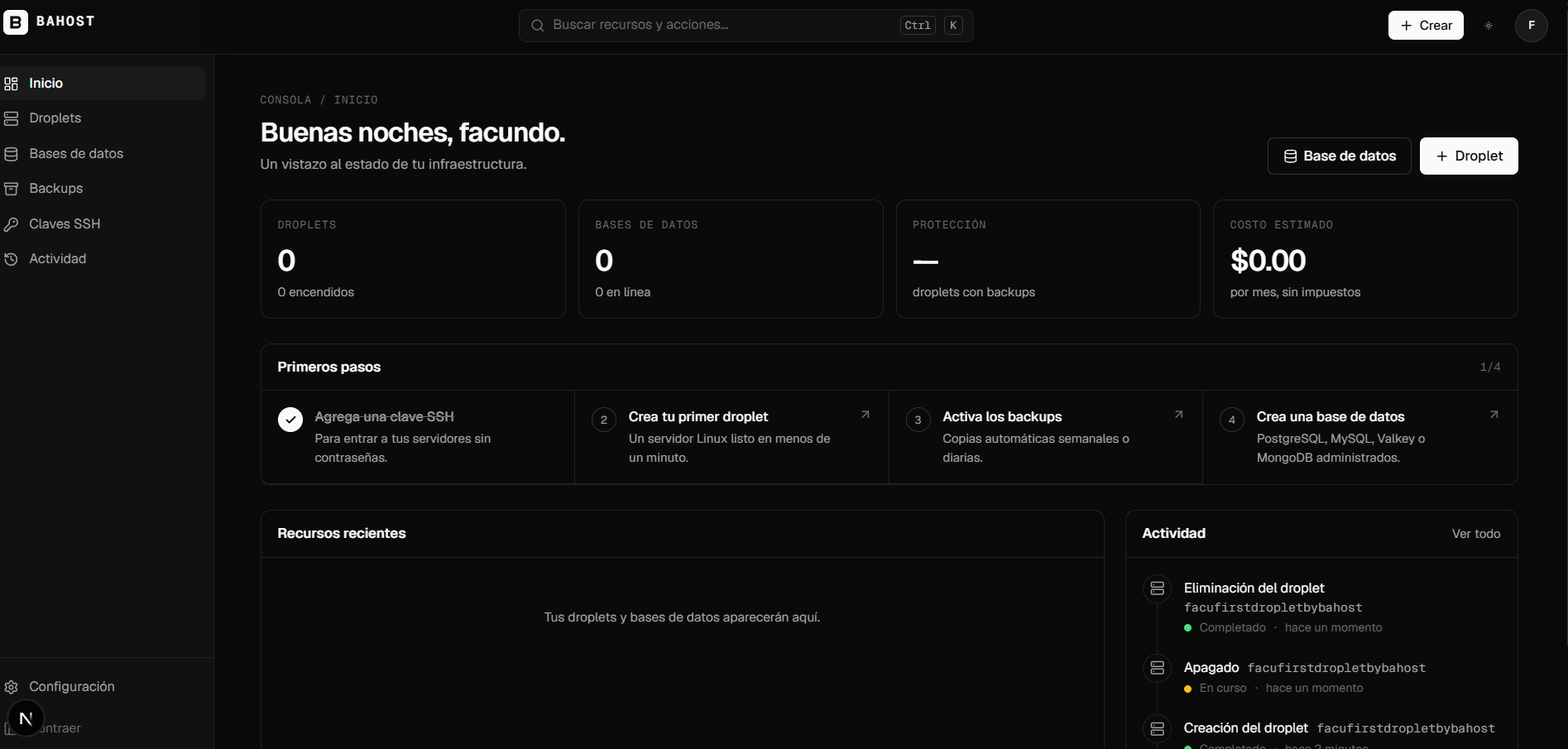Open Backups in the sidebar
Image resolution: width=1568 pixels, height=749 pixels.
103,189
